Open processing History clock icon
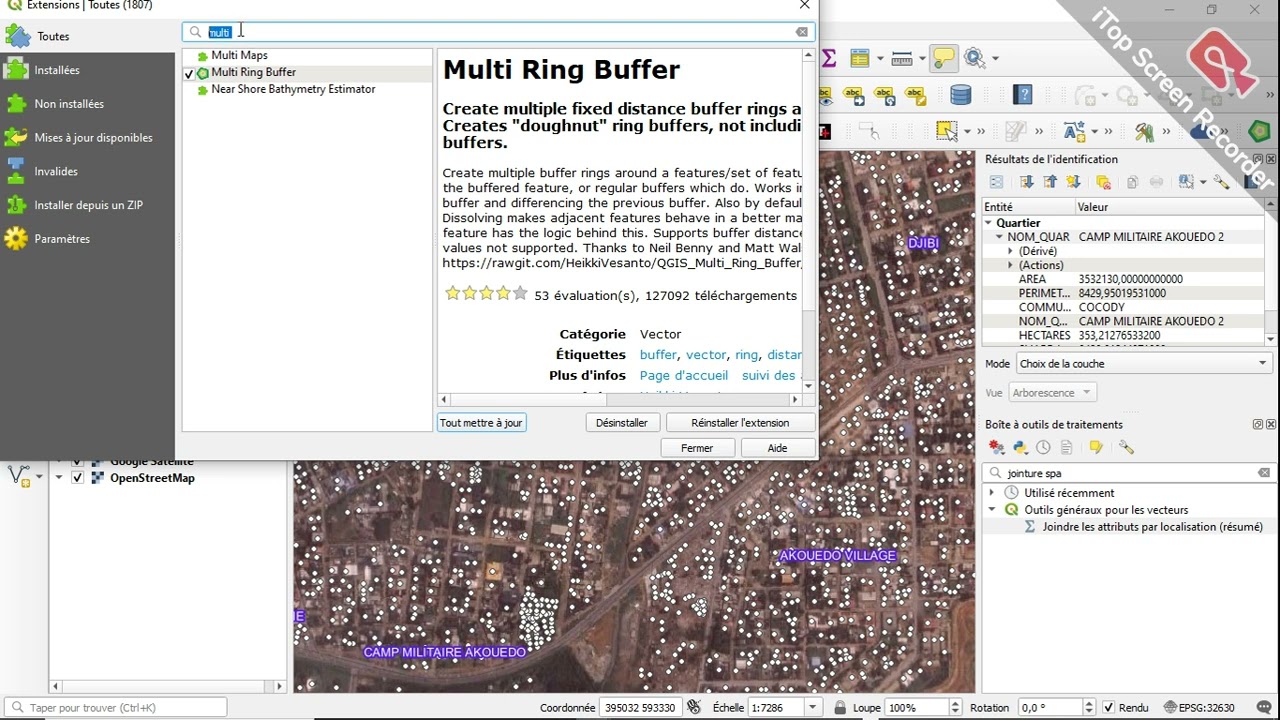This screenshot has height=720, width=1280. 1043,448
